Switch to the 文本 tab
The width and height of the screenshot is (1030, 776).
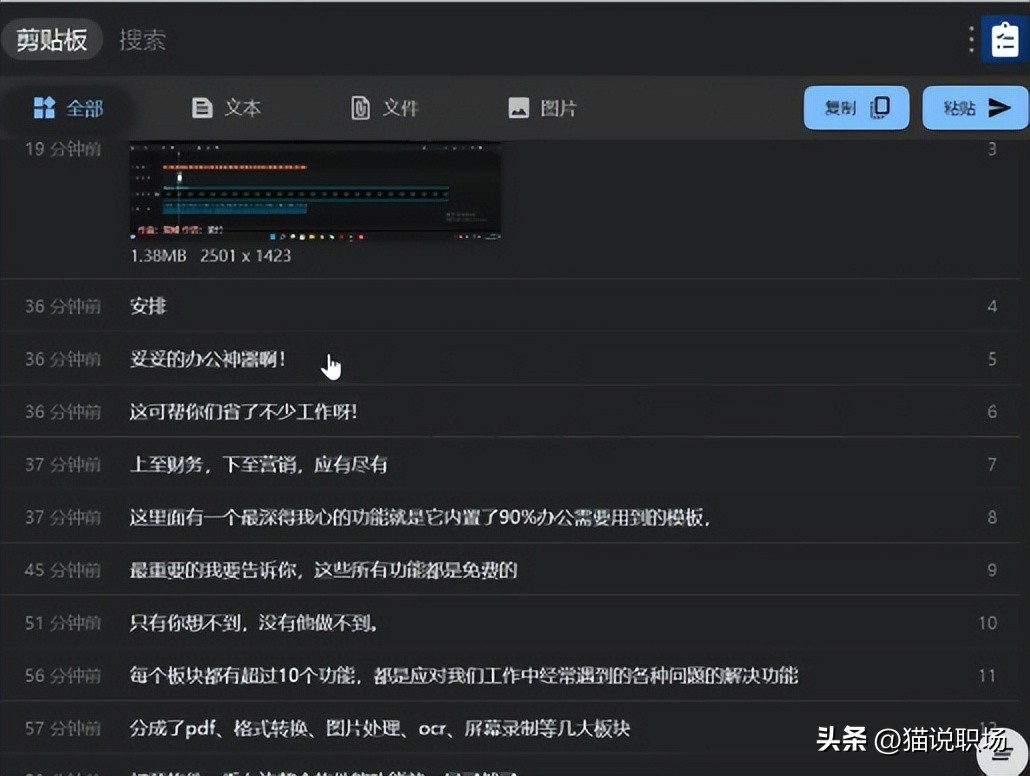(227, 107)
